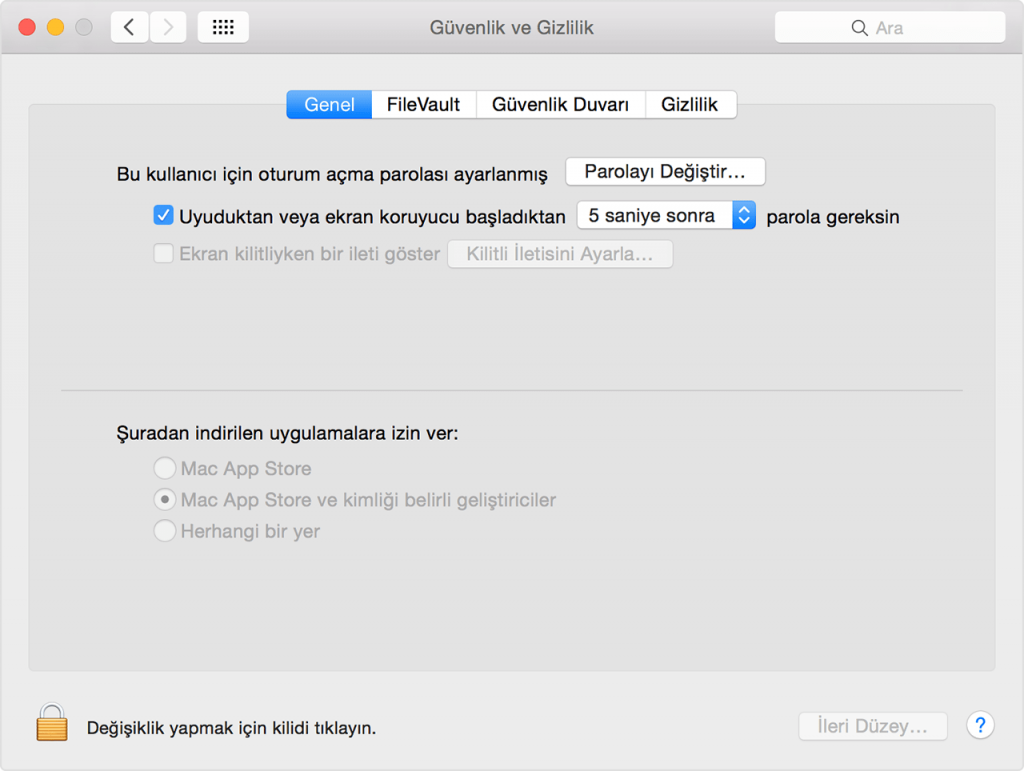Screen dimensions: 1024x771
Task: Choose 'Herhangi bir yer' option
Action: click(x=164, y=531)
